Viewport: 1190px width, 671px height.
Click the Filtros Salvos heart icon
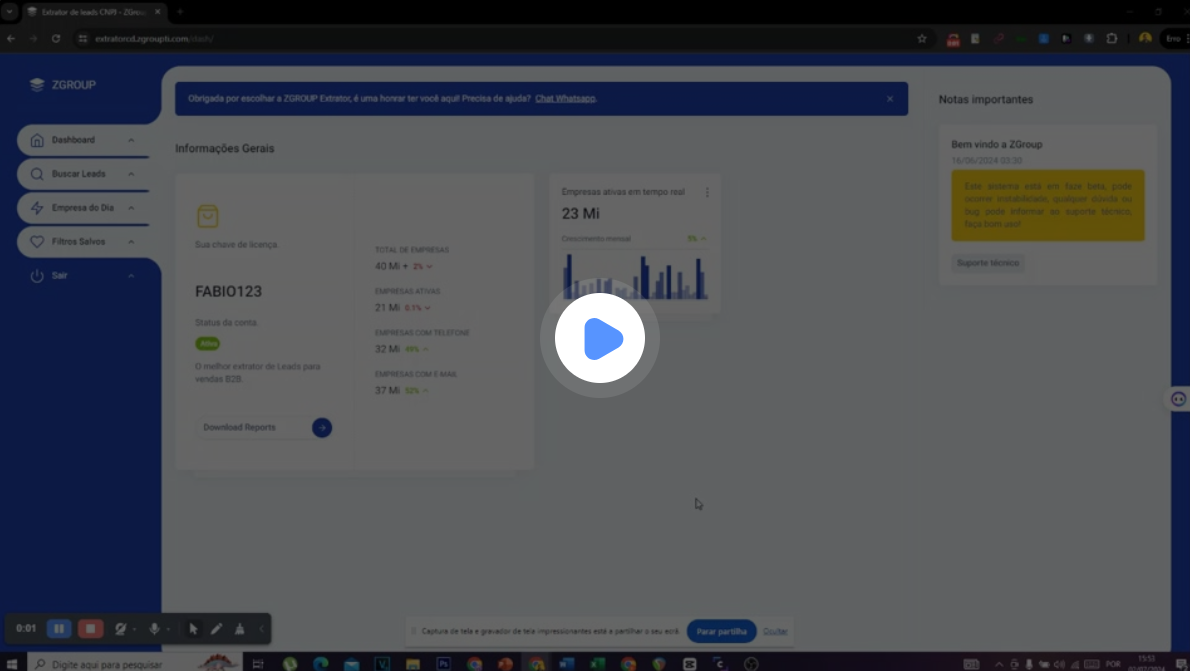36,241
